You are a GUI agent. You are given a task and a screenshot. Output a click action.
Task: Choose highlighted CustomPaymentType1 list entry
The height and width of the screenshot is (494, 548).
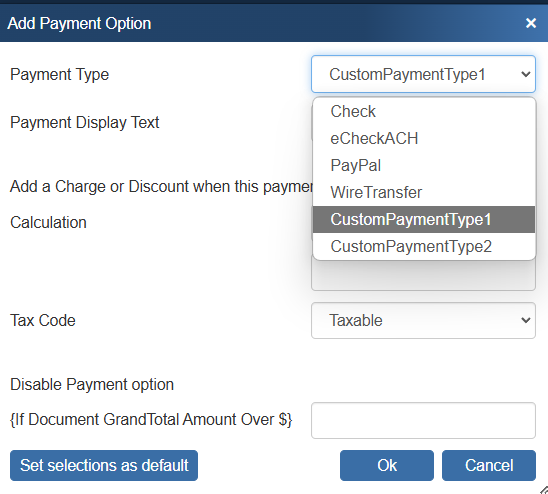(x=424, y=219)
